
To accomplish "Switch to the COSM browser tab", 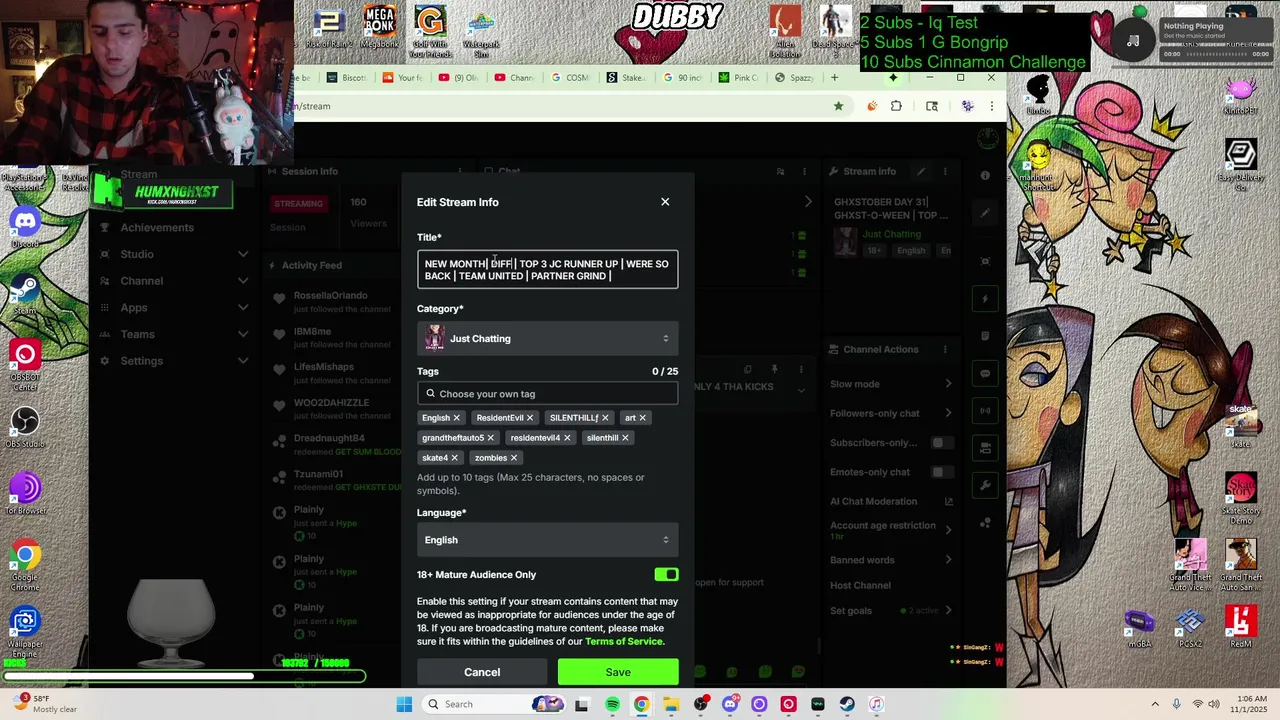I will pos(571,77).
